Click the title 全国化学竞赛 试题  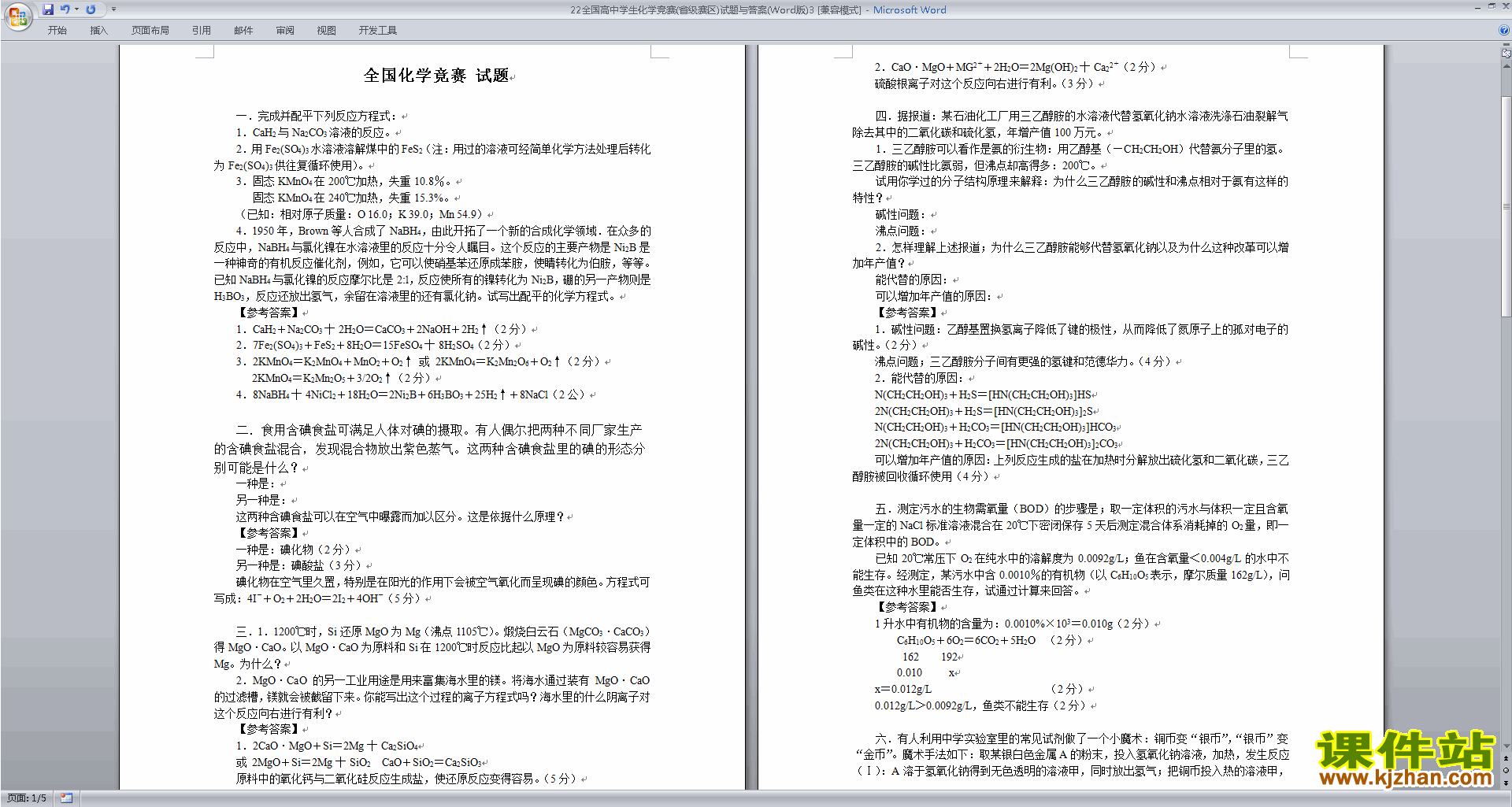[x=436, y=76]
